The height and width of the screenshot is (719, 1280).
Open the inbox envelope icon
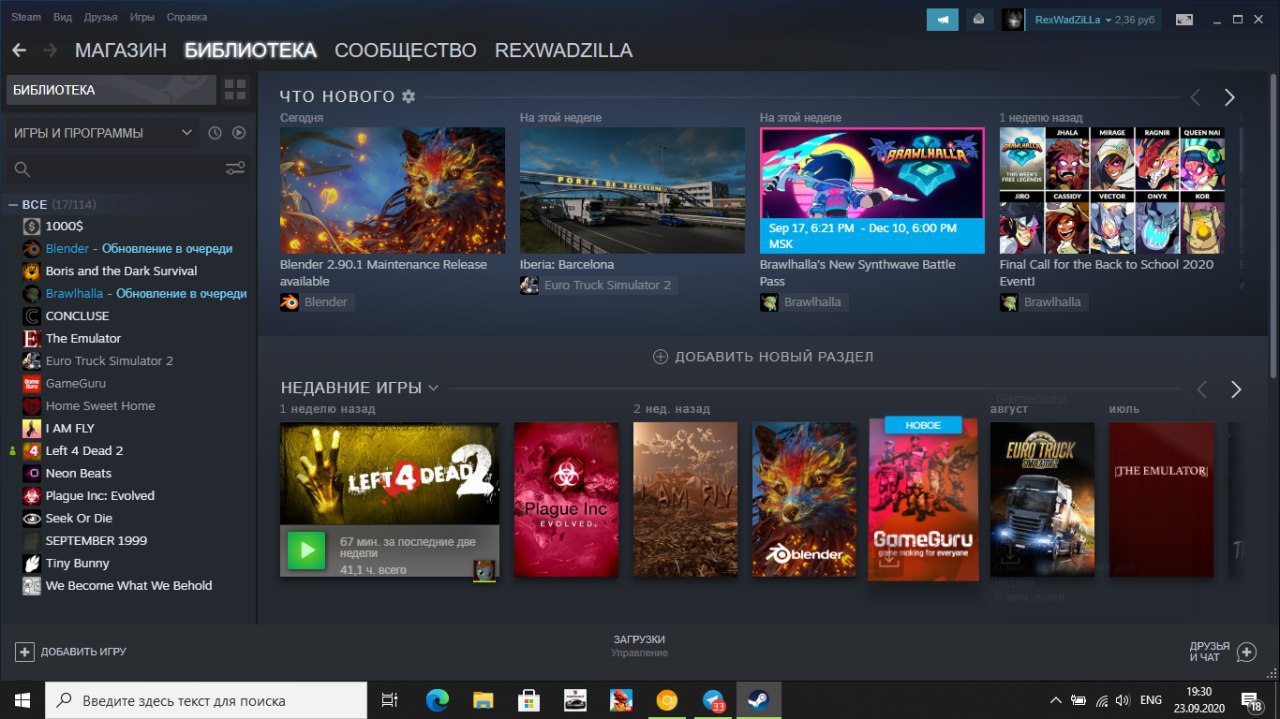pos(978,19)
